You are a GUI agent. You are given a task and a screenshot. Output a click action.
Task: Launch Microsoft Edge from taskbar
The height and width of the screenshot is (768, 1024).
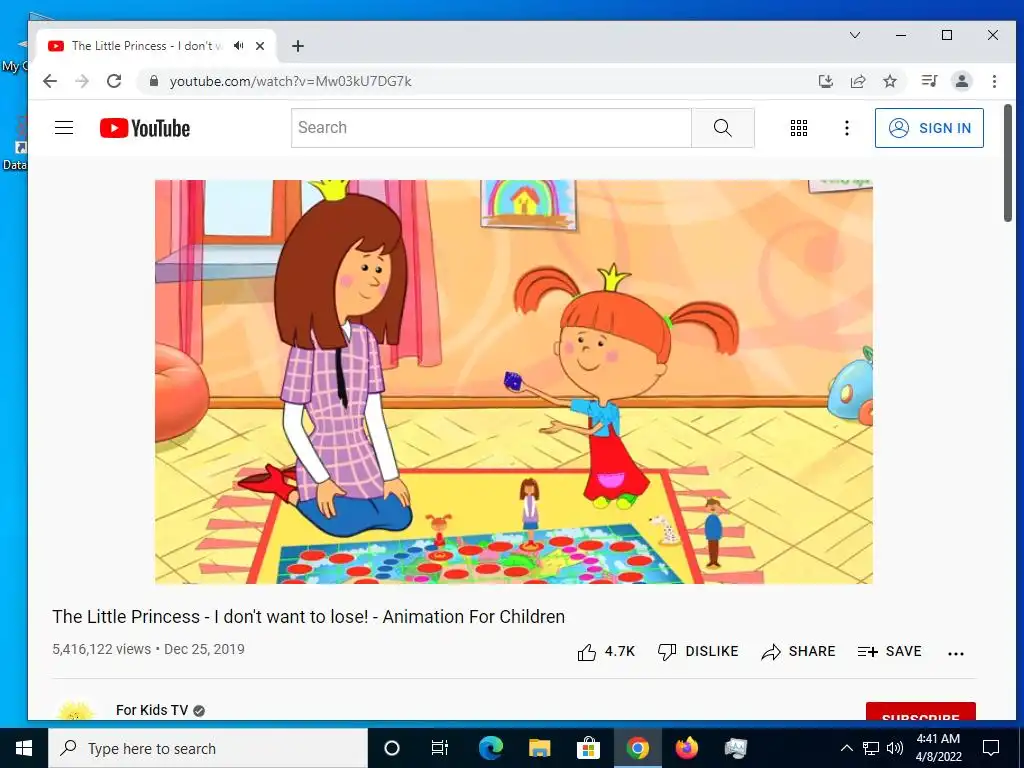pos(491,748)
